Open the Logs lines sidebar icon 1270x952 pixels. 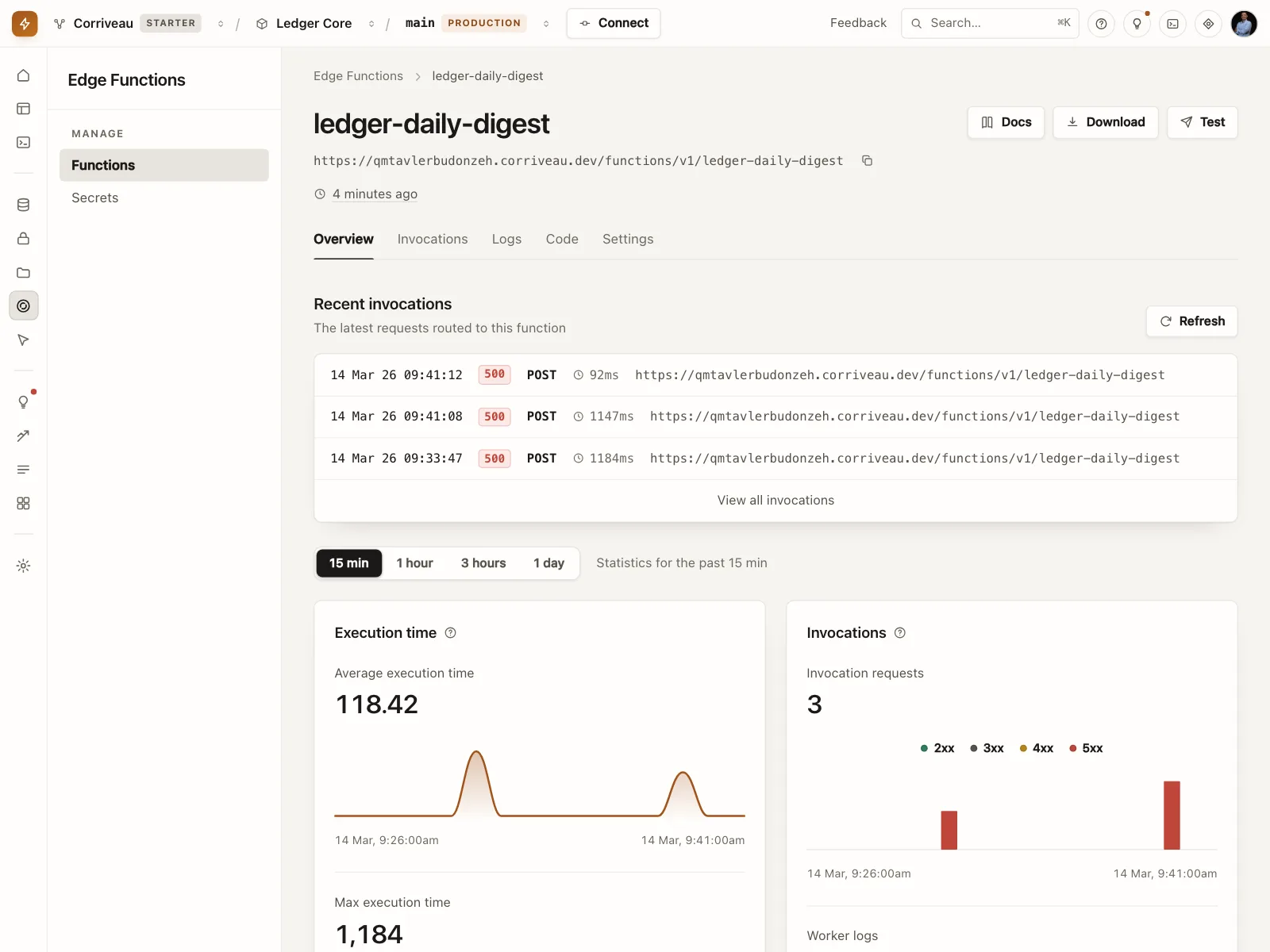24,470
